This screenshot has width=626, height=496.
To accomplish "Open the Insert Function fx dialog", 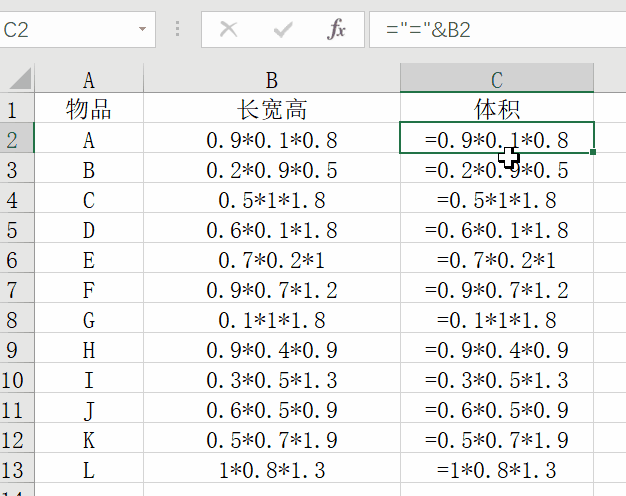I will point(336,30).
